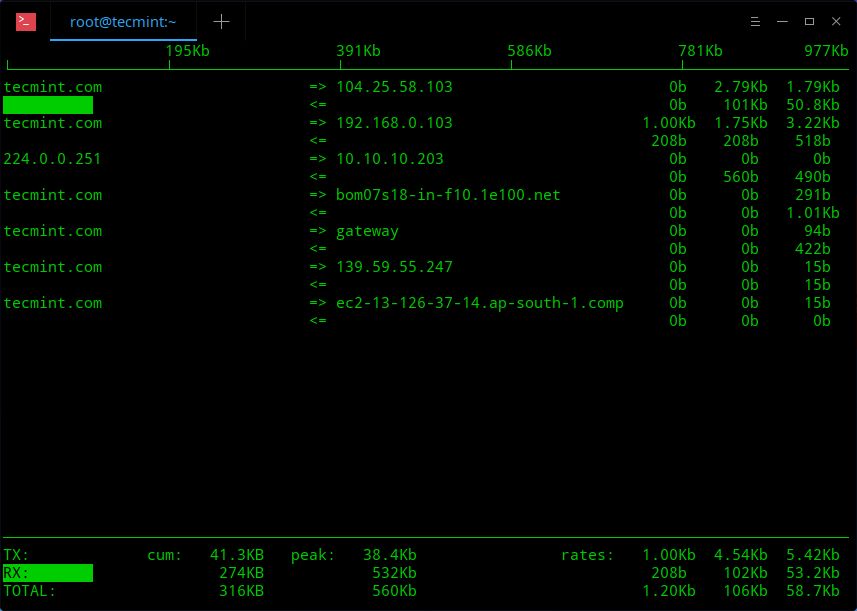
Task: Click peak RX value 532Kb
Action: click(x=394, y=573)
